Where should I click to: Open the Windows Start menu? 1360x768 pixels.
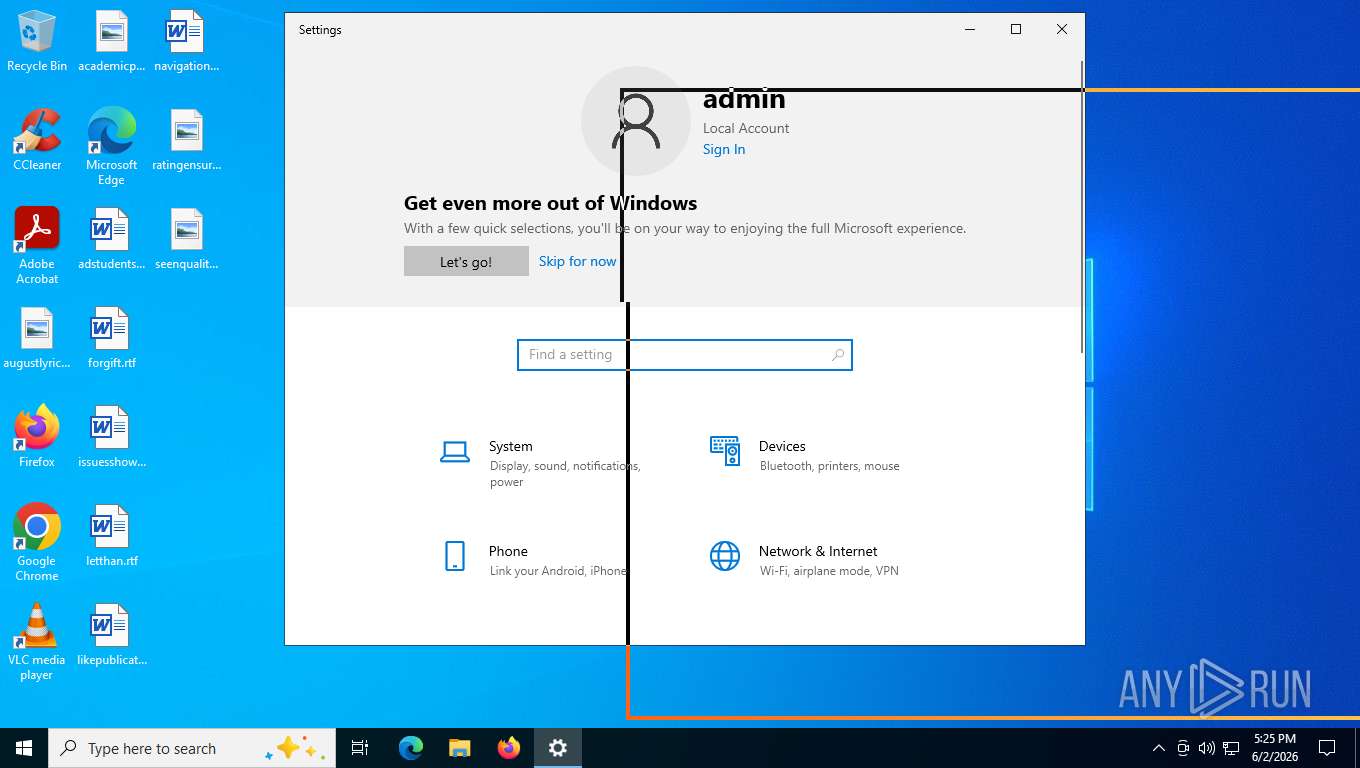[x=24, y=748]
